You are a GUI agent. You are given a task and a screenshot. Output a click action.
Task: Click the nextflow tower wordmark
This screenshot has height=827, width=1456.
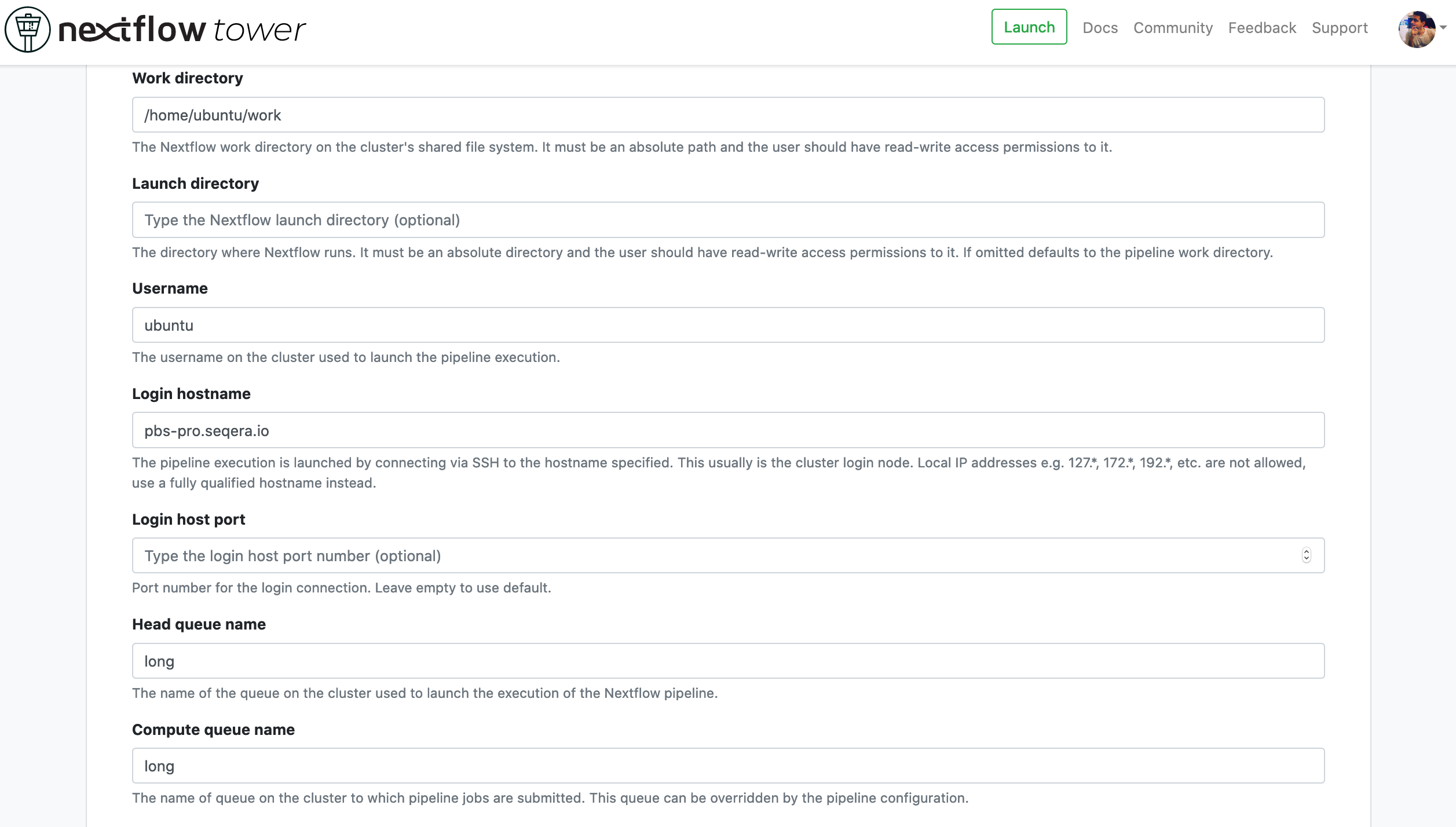click(x=182, y=30)
